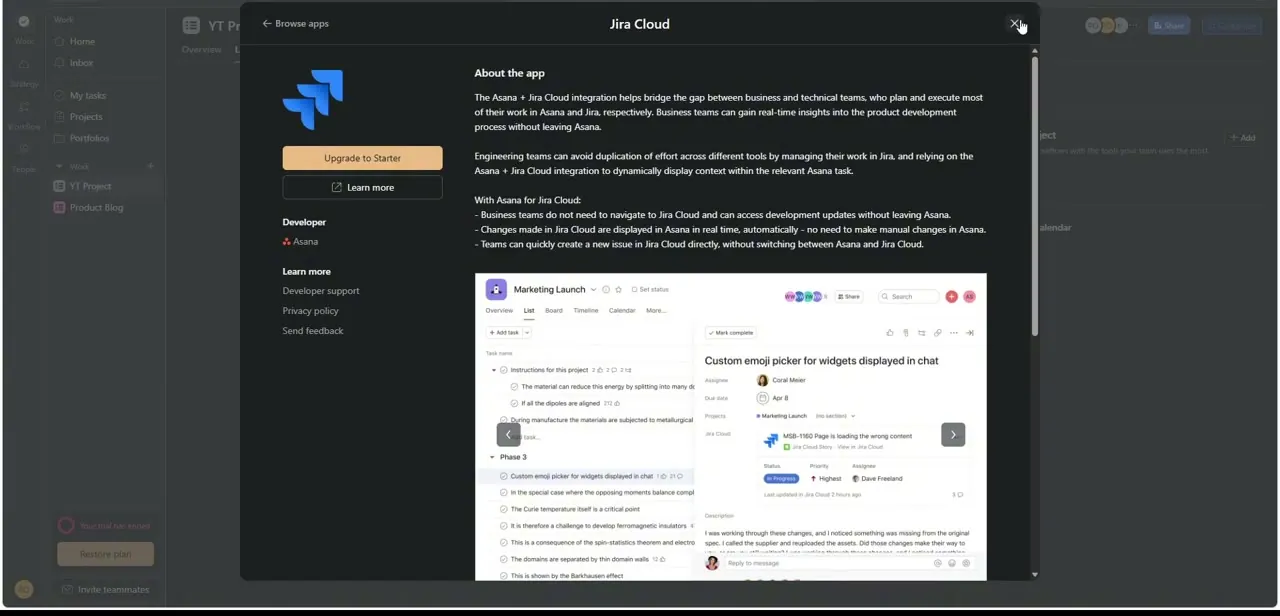Image resolution: width=1280 pixels, height=616 pixels.
Task: Go back to Browse apps
Action: click(x=295, y=24)
